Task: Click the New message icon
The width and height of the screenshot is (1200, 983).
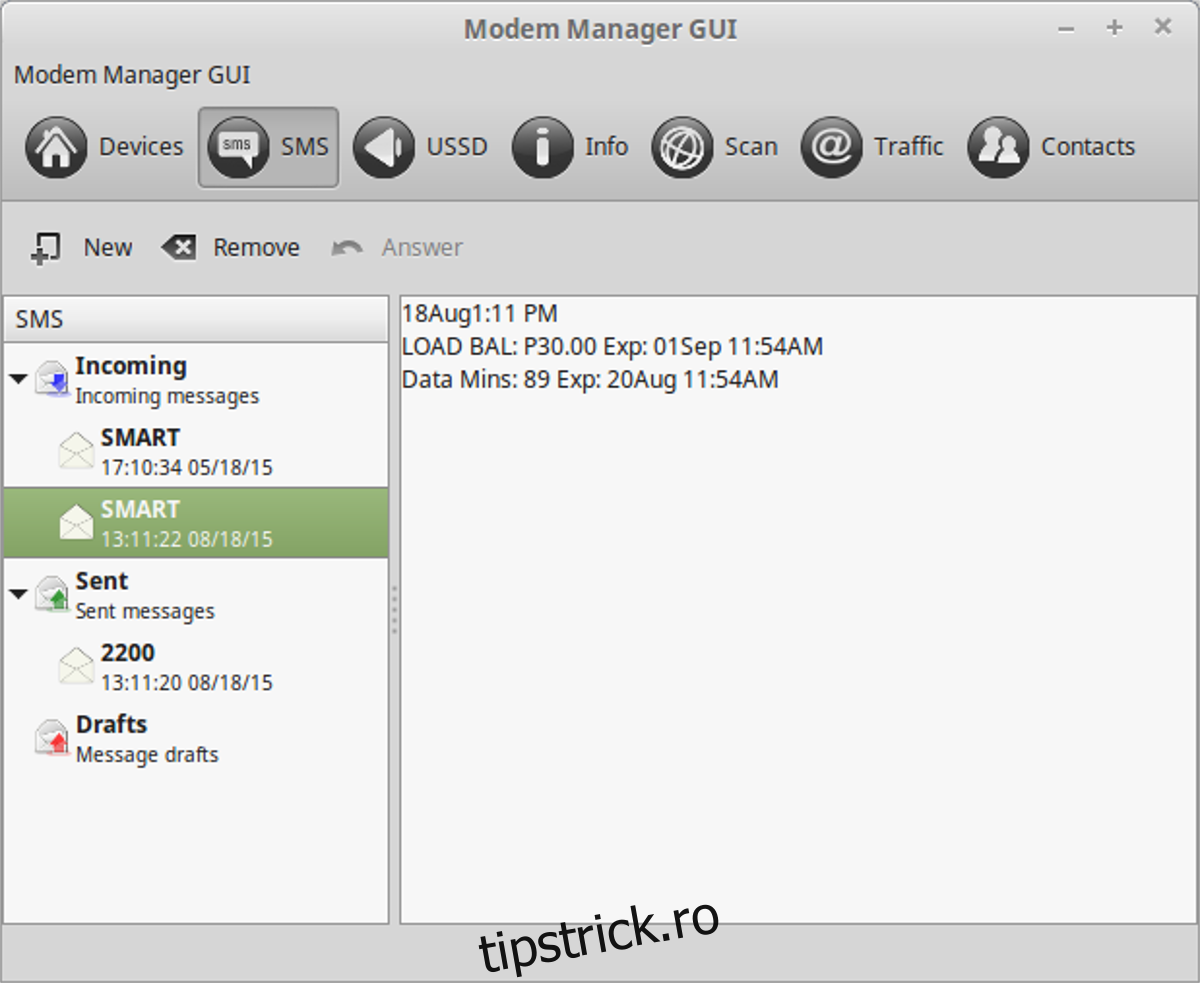Action: click(46, 248)
